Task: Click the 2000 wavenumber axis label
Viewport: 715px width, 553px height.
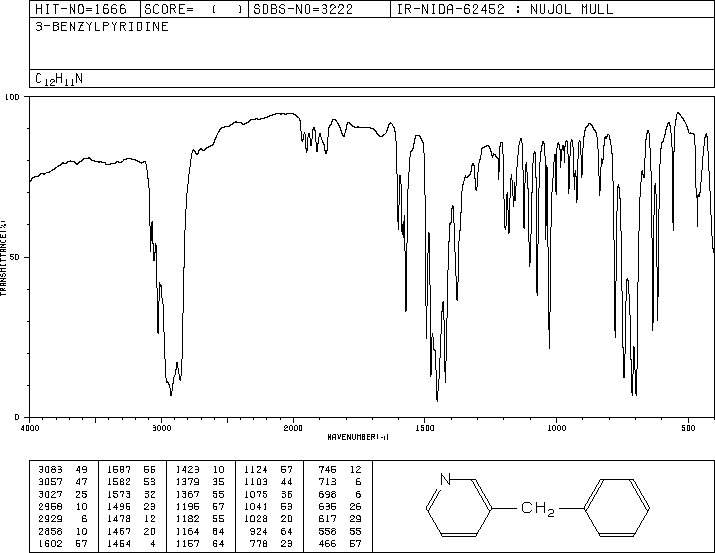Action: (293, 428)
